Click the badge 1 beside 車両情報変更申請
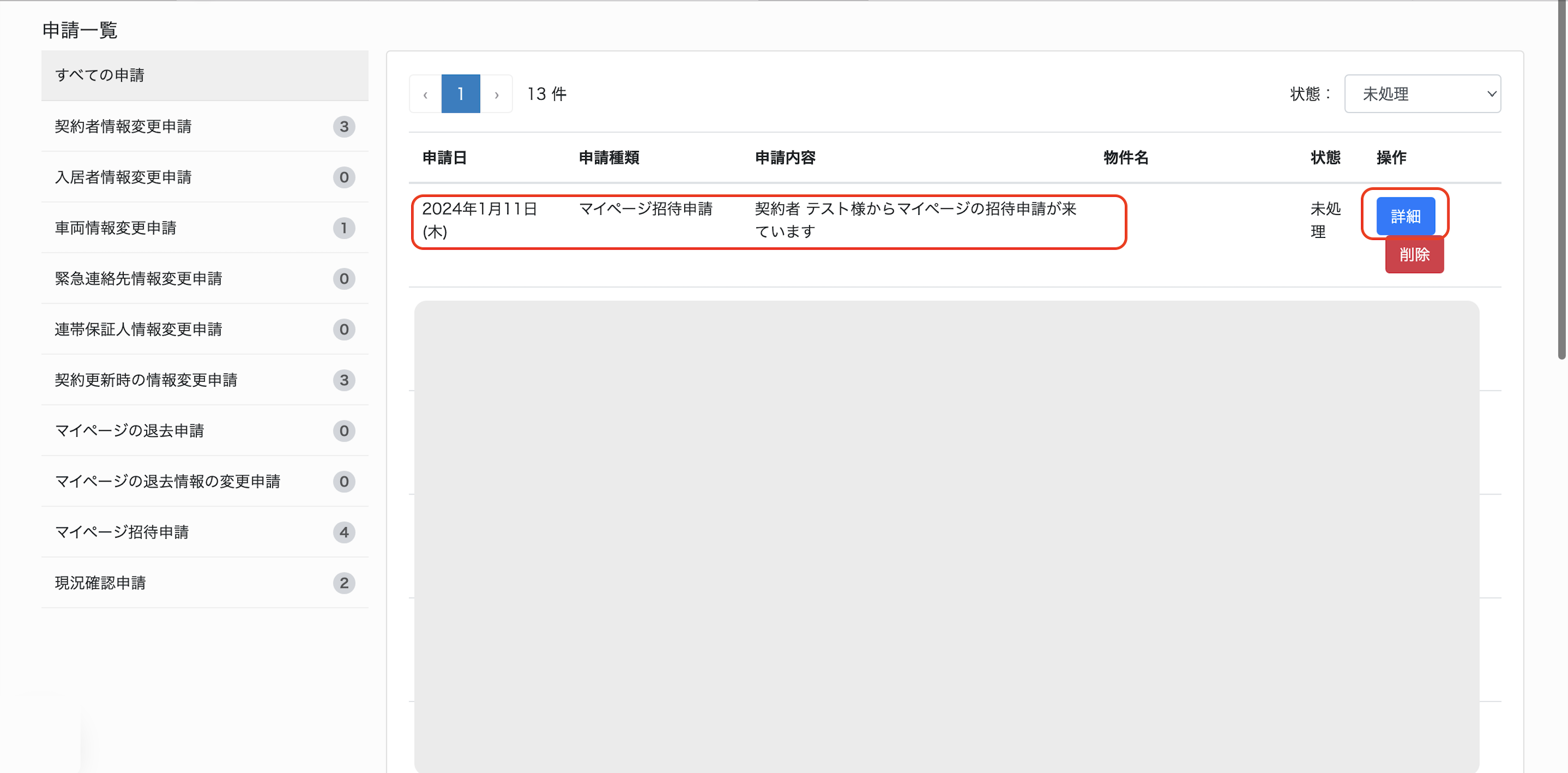This screenshot has width=1568, height=773. point(344,228)
